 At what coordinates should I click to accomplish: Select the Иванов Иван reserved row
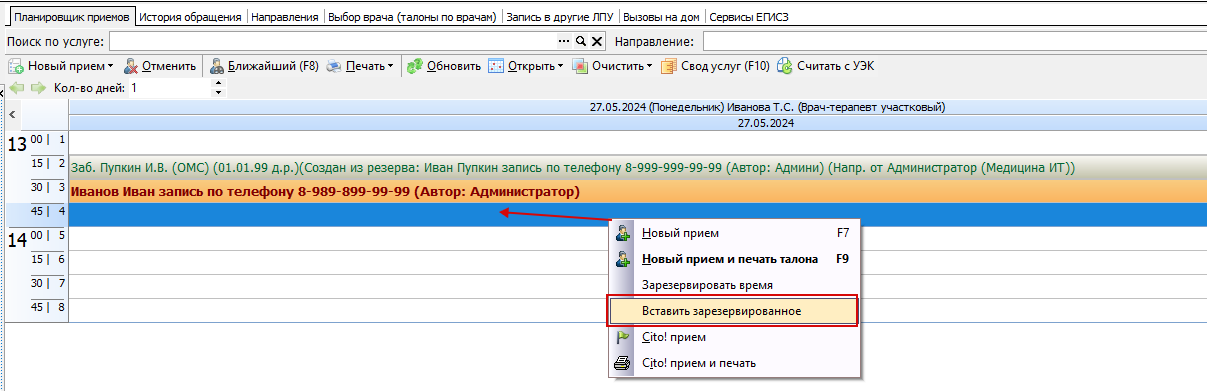637,191
